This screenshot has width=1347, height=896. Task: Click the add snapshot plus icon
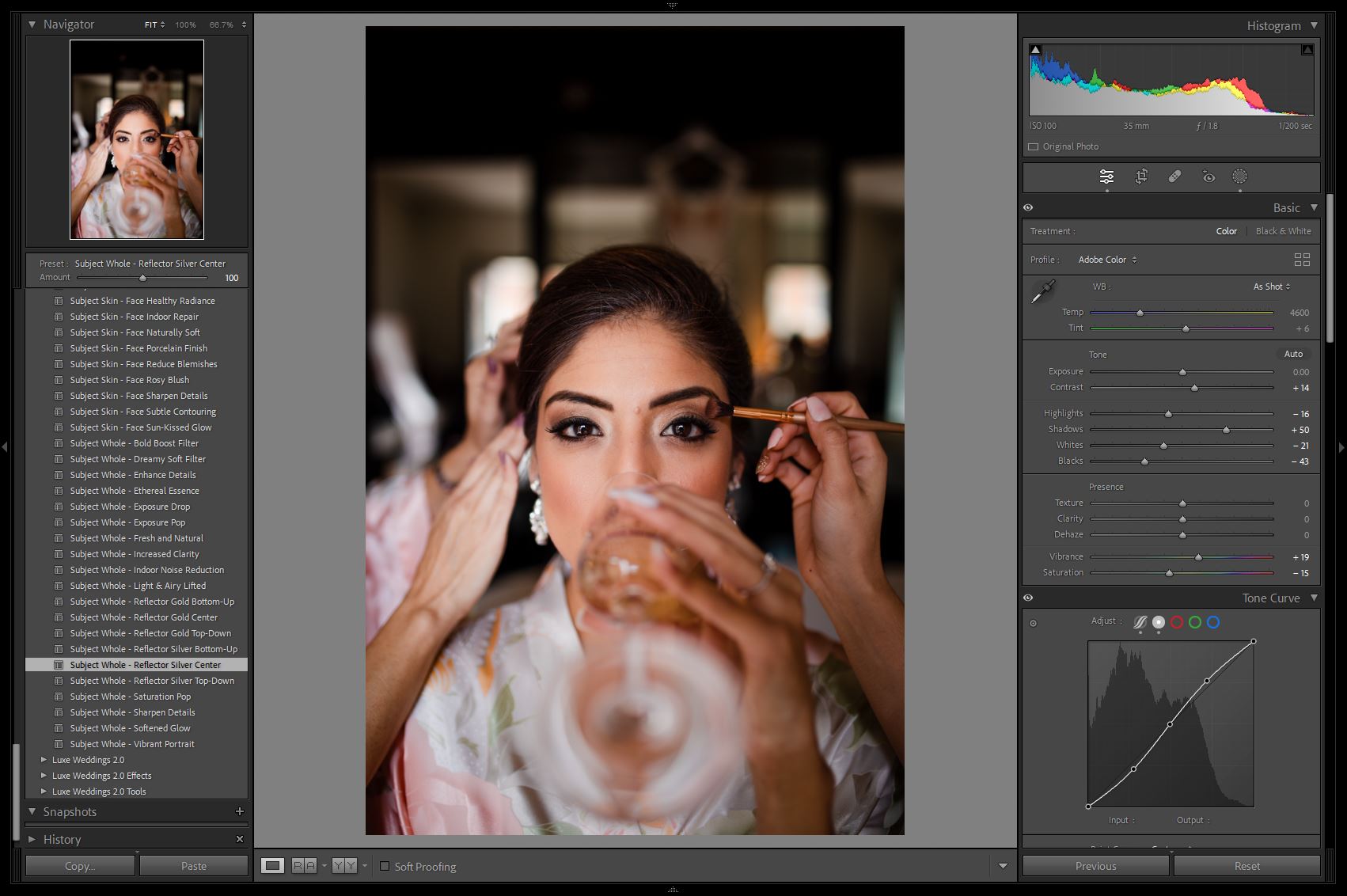point(239,811)
